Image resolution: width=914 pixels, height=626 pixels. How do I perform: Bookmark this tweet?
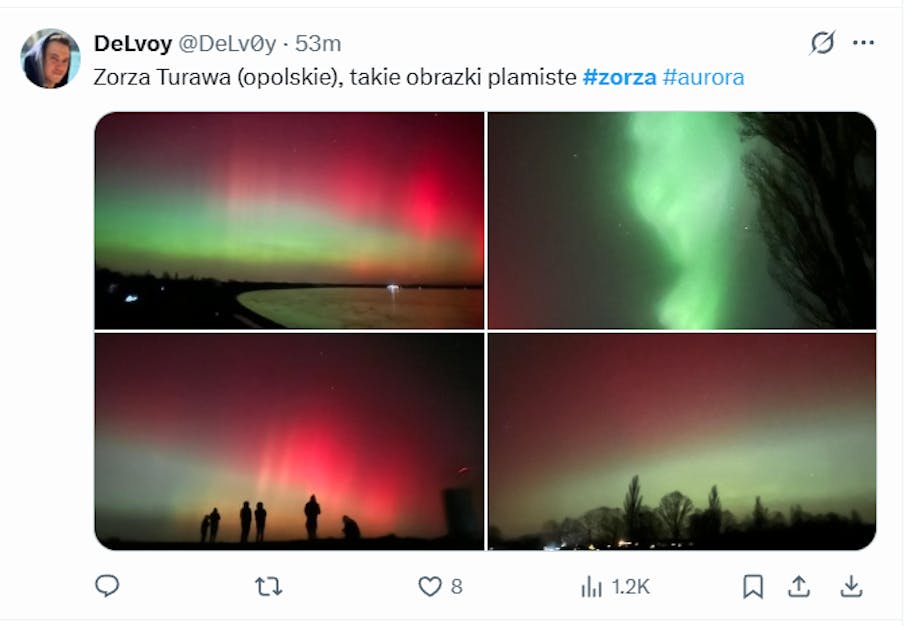(x=753, y=586)
